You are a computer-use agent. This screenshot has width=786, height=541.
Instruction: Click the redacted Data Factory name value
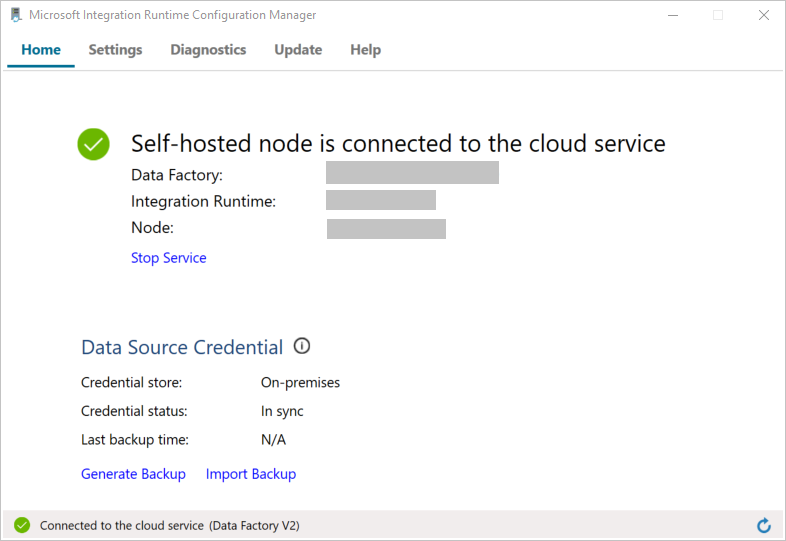coord(412,173)
